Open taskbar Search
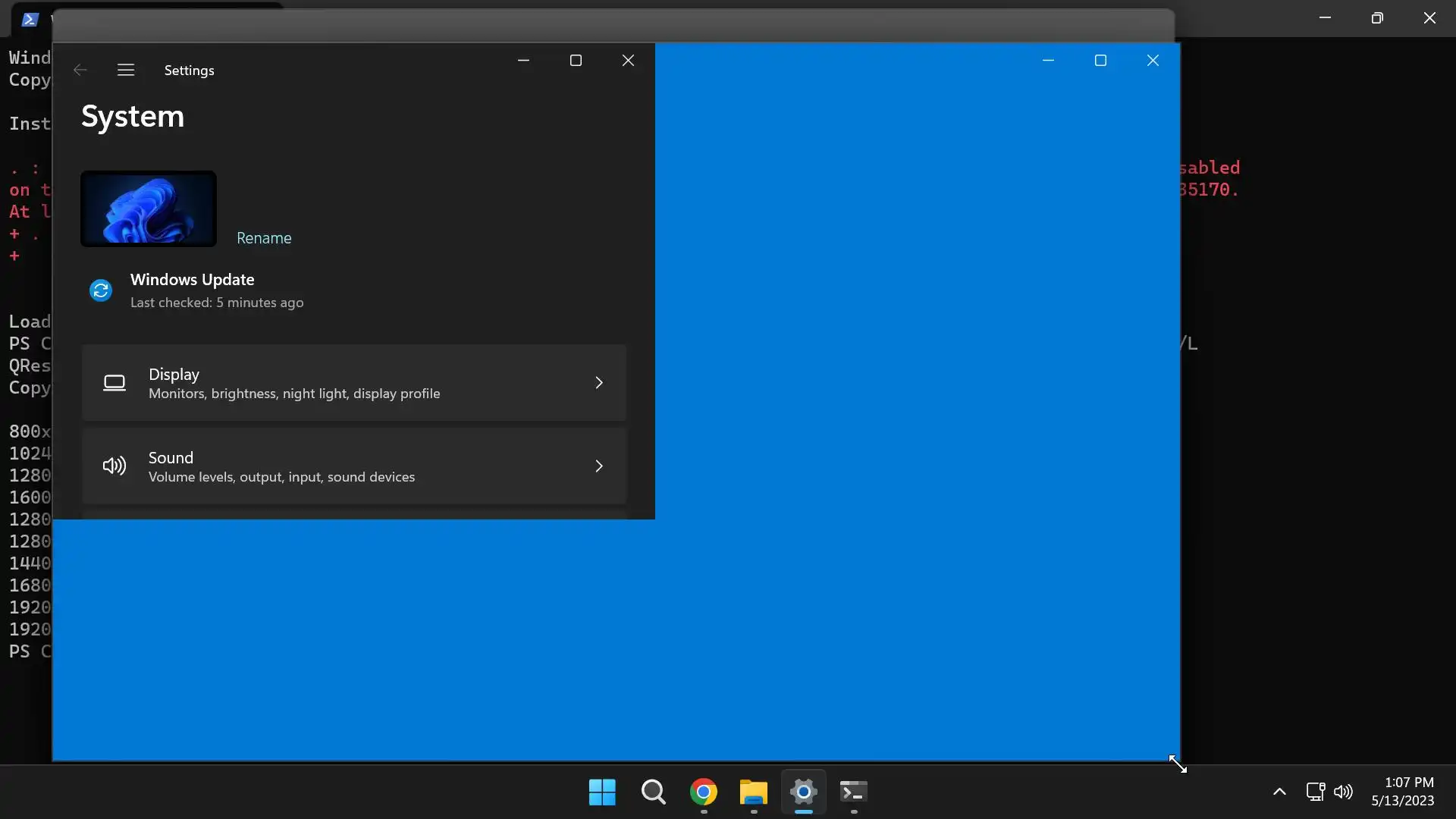 [x=653, y=792]
